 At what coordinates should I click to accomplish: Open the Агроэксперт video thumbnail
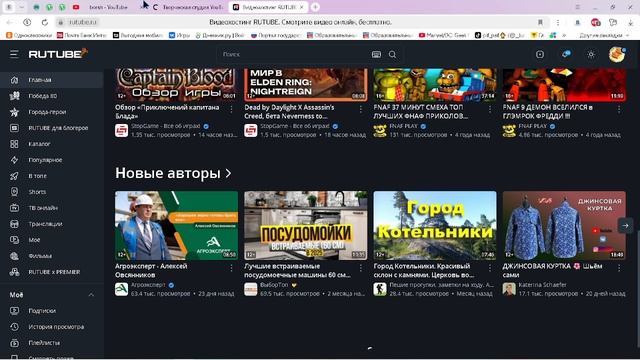(176, 225)
